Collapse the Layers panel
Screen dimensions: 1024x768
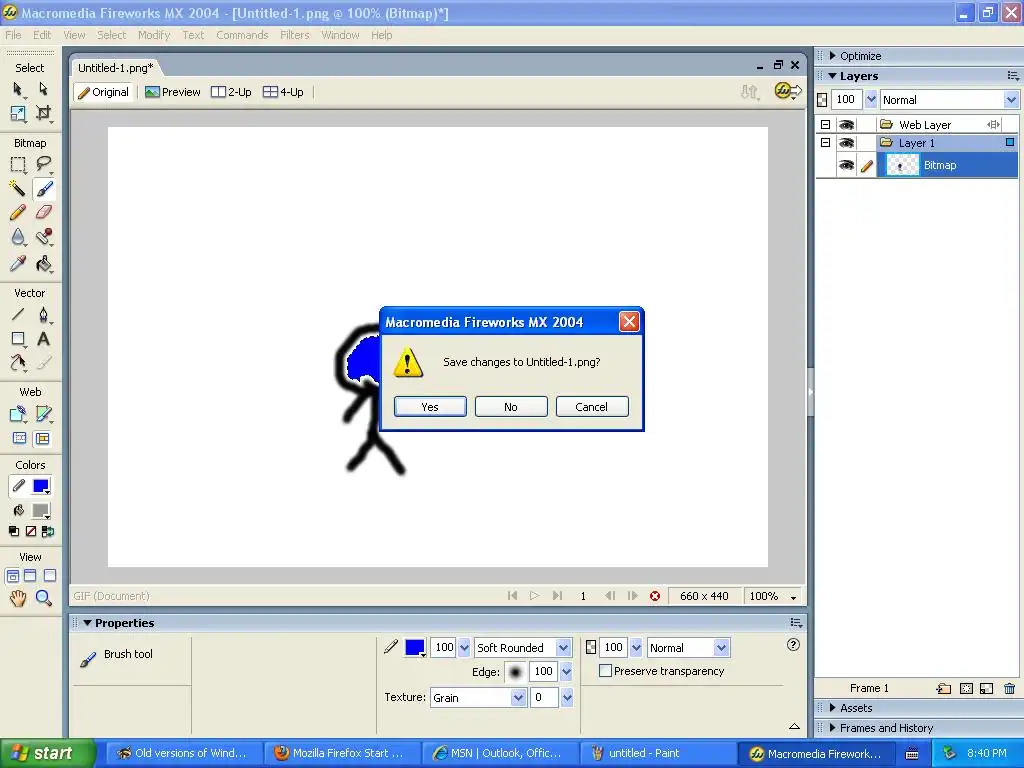tap(833, 76)
